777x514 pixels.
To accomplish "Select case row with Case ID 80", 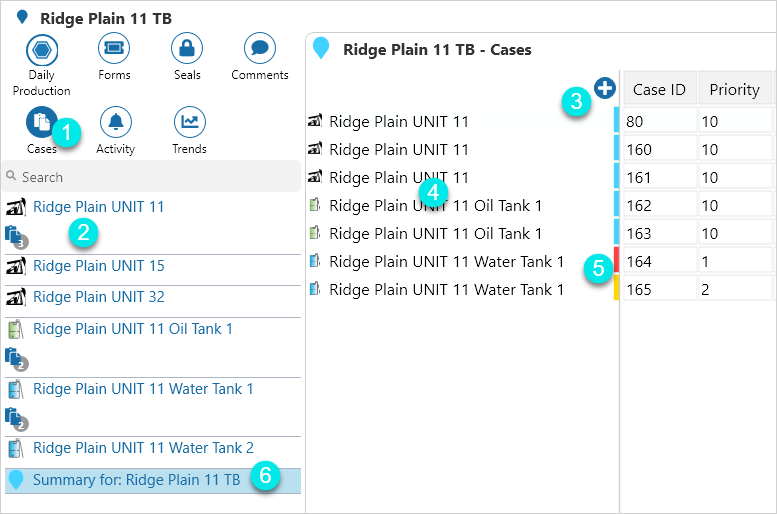I will point(659,122).
